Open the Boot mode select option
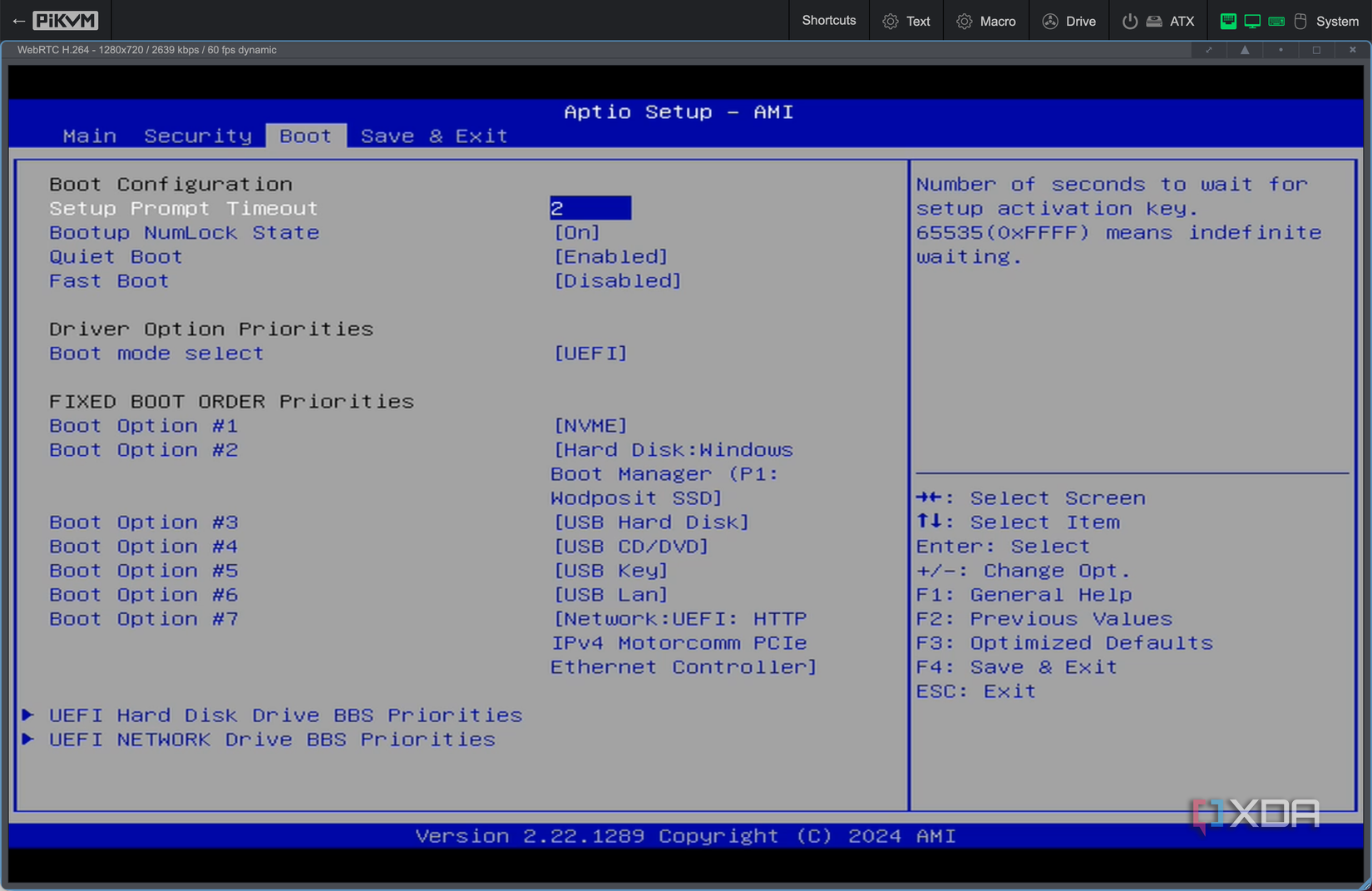Image resolution: width=1372 pixels, height=891 pixels. coord(590,353)
